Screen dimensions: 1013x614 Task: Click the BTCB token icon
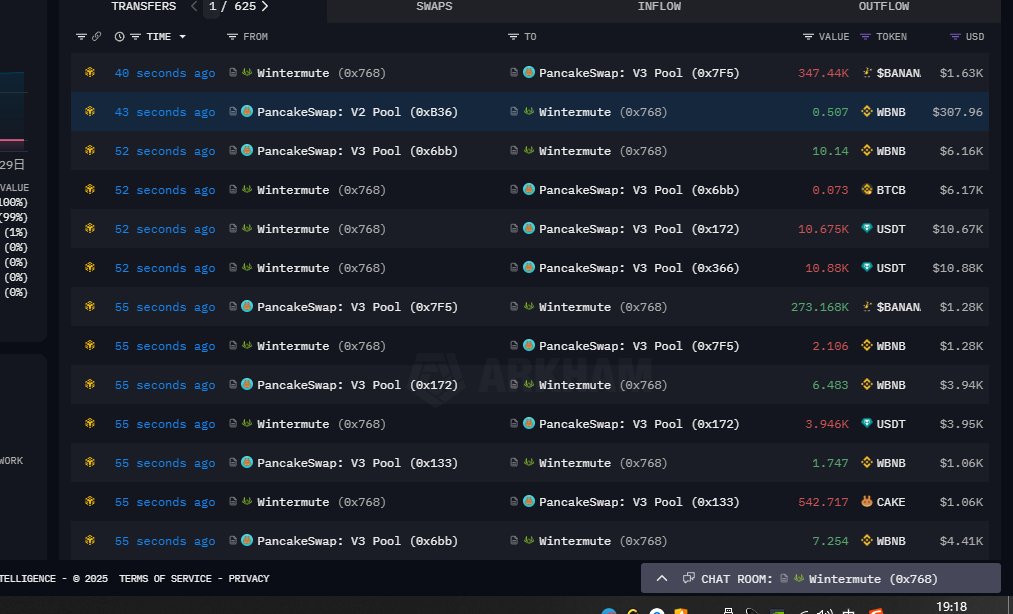[867, 189]
